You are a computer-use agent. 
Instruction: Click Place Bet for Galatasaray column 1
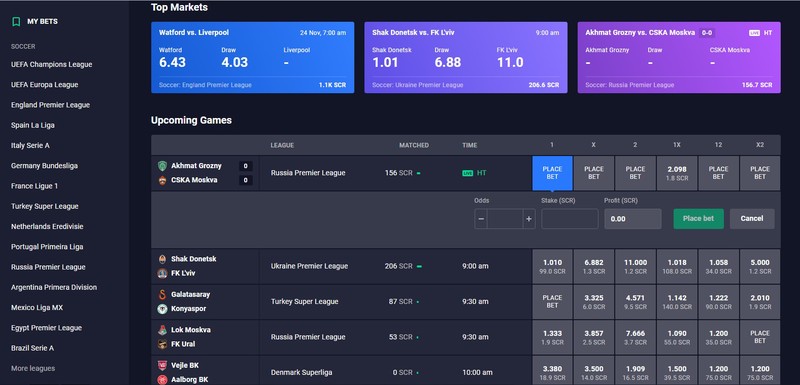(x=552, y=302)
